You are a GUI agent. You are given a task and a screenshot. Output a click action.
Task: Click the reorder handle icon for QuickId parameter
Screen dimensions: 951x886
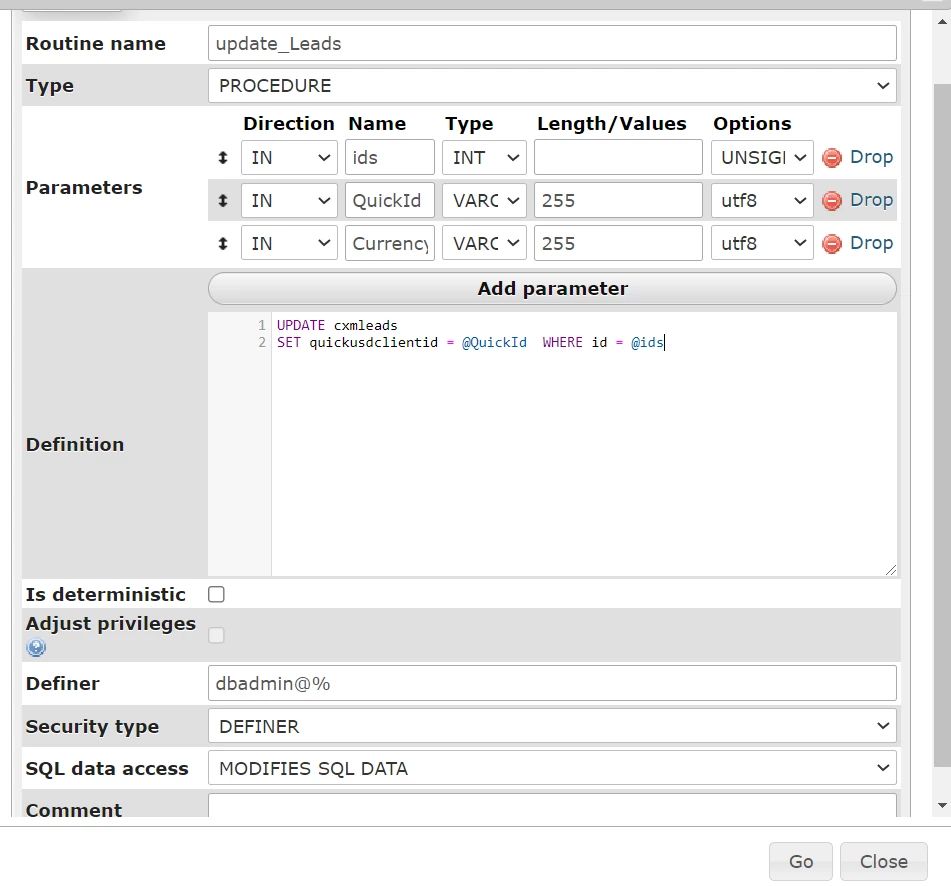point(223,201)
